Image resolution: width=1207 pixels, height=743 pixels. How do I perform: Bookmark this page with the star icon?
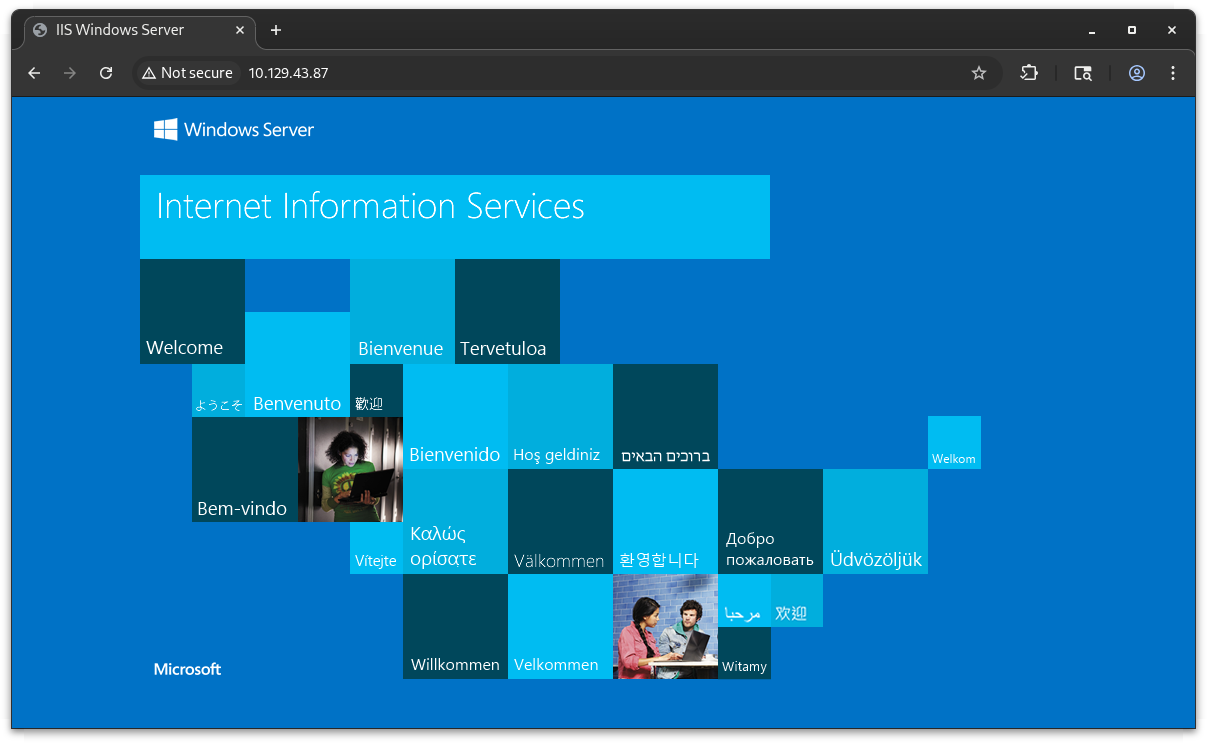pyautogui.click(x=979, y=73)
